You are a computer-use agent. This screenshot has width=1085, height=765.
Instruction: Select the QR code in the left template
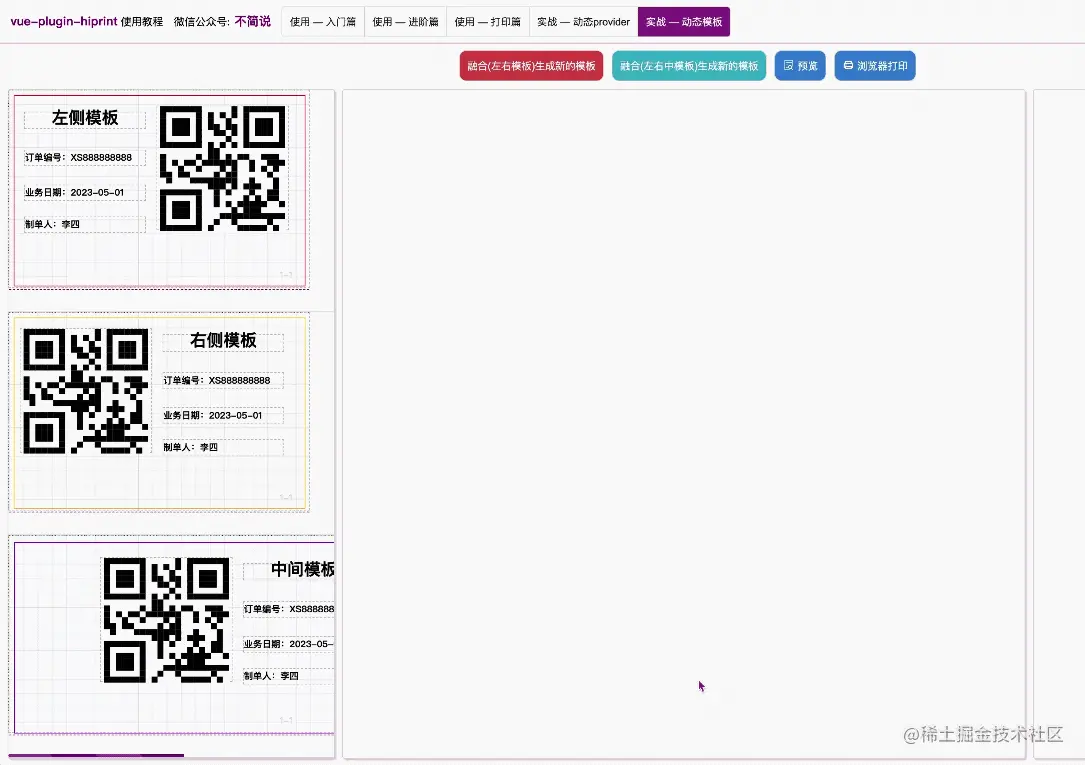tap(222, 167)
